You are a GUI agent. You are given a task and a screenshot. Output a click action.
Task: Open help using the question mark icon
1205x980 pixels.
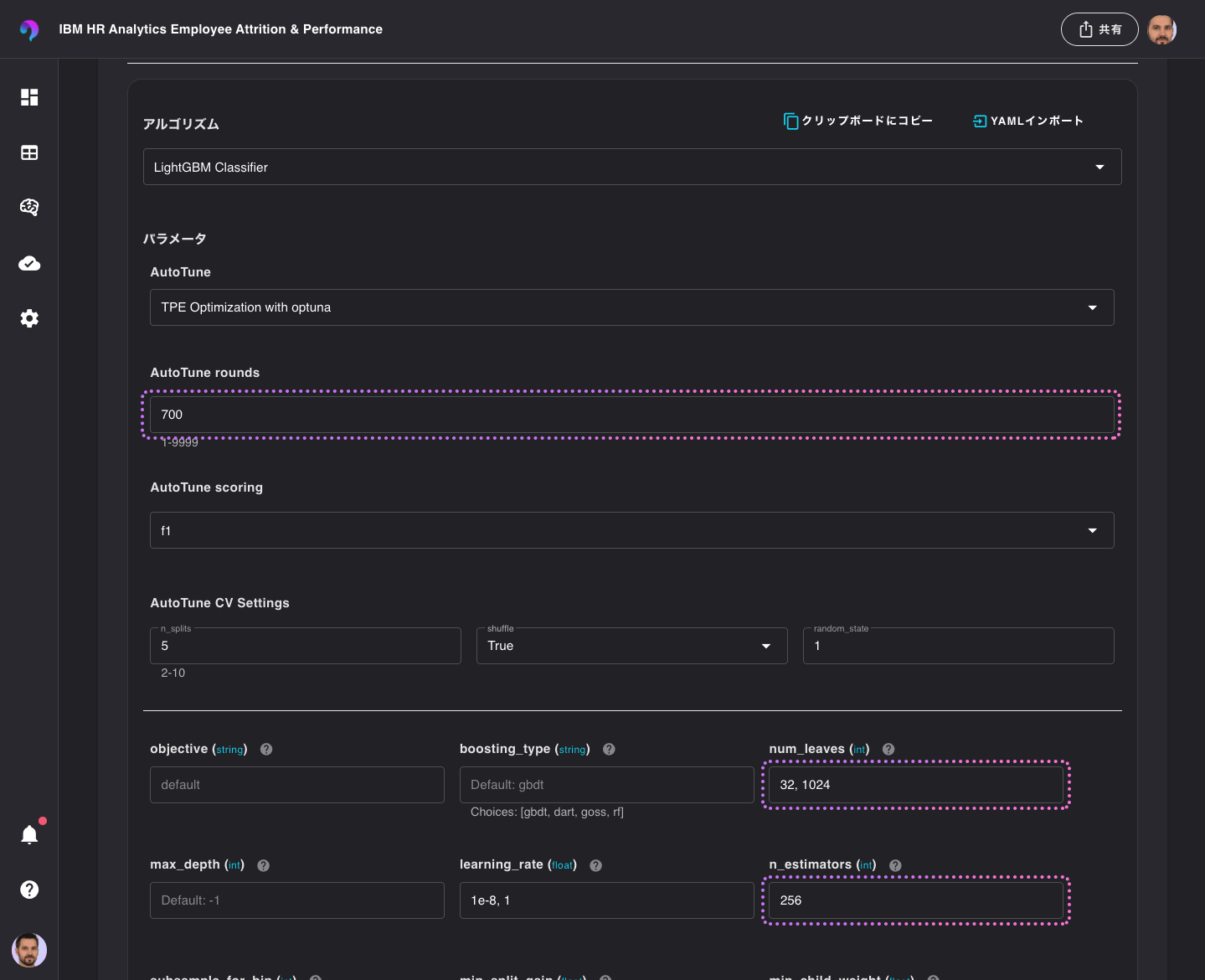tap(29, 890)
